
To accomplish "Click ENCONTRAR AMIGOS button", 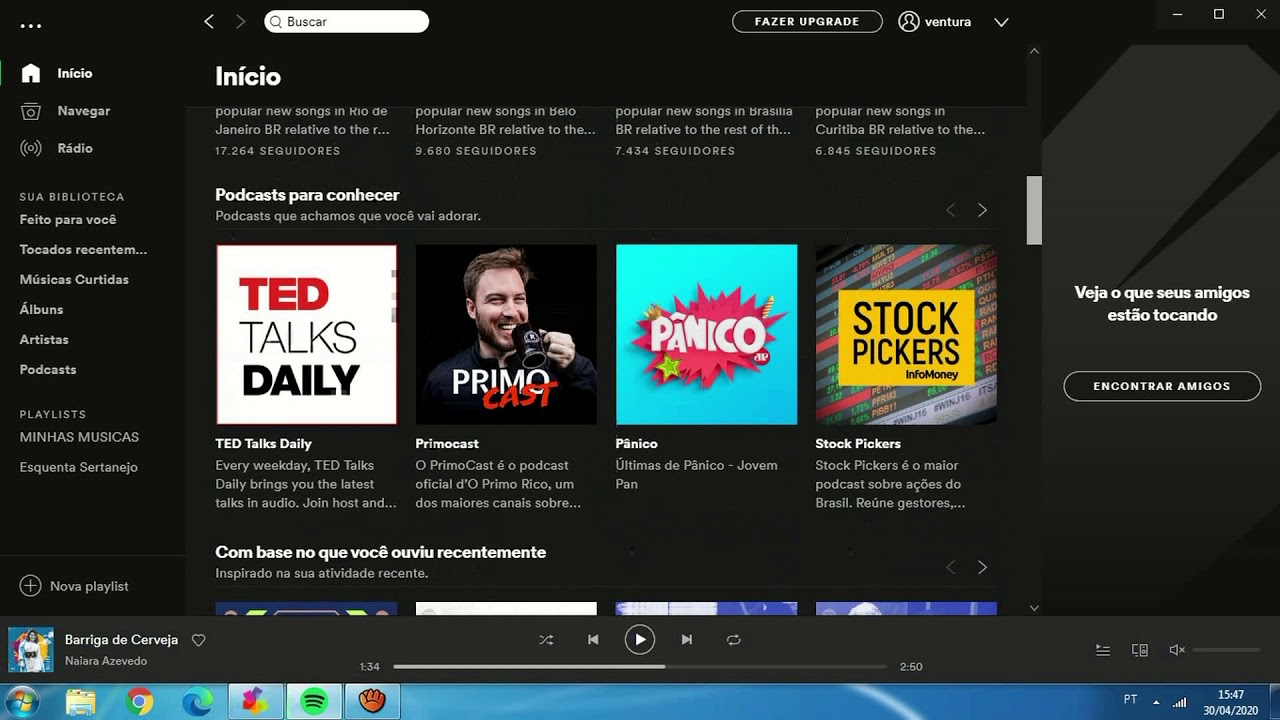I will click(x=1162, y=386).
